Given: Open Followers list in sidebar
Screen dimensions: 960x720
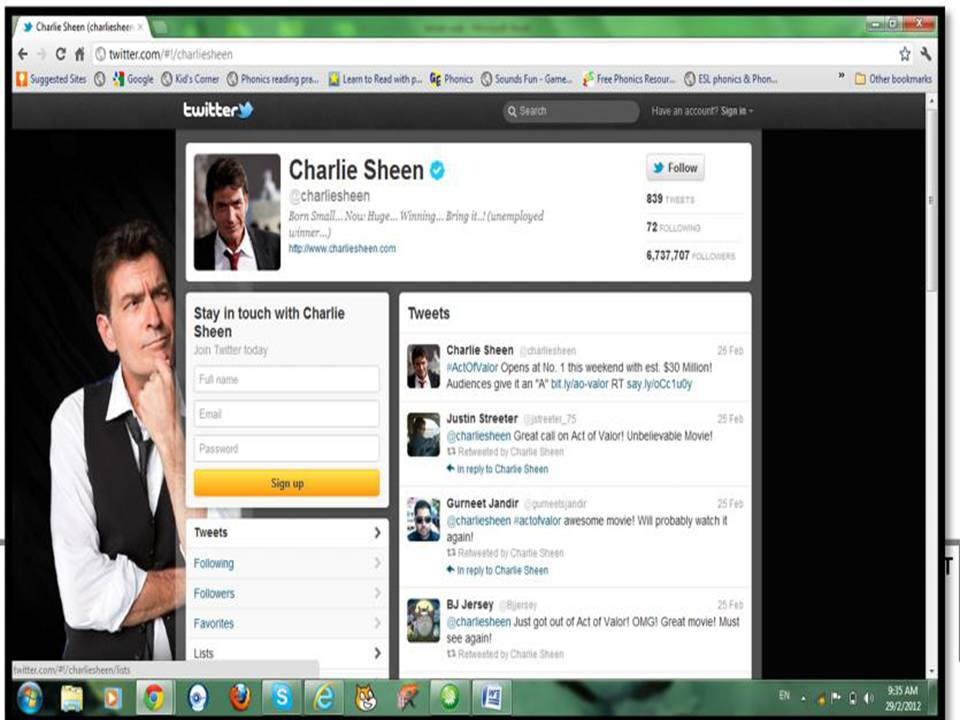Looking at the screenshot, I should point(287,593).
